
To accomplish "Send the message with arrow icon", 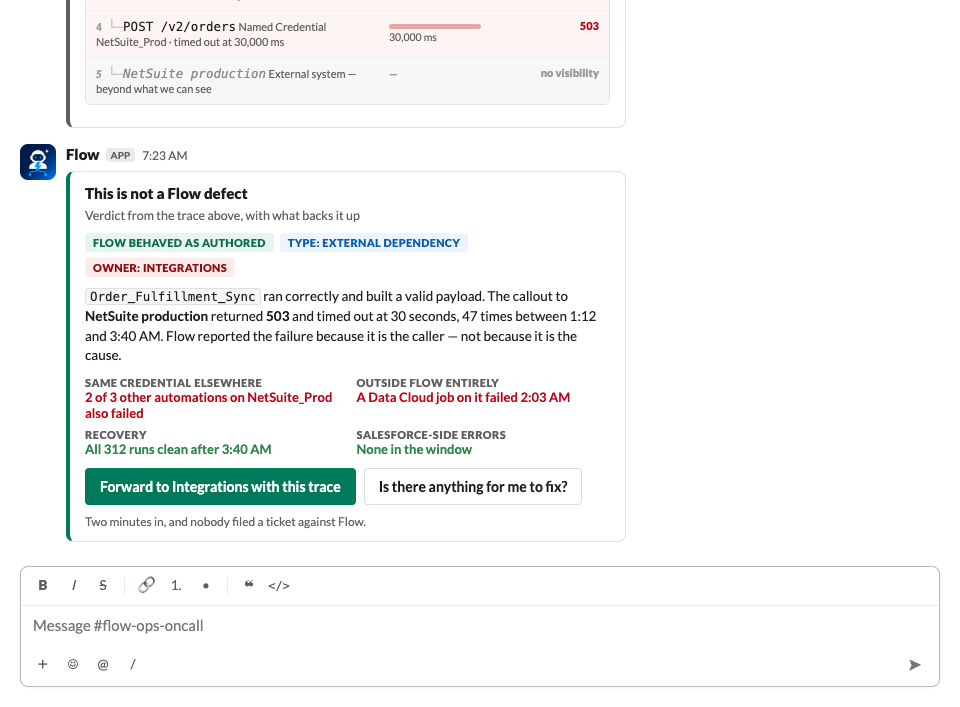I will [x=915, y=665].
